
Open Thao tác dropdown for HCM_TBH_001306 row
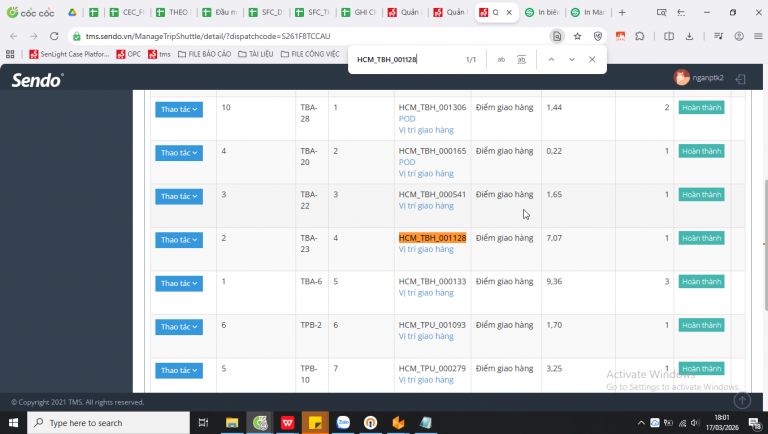click(x=179, y=109)
